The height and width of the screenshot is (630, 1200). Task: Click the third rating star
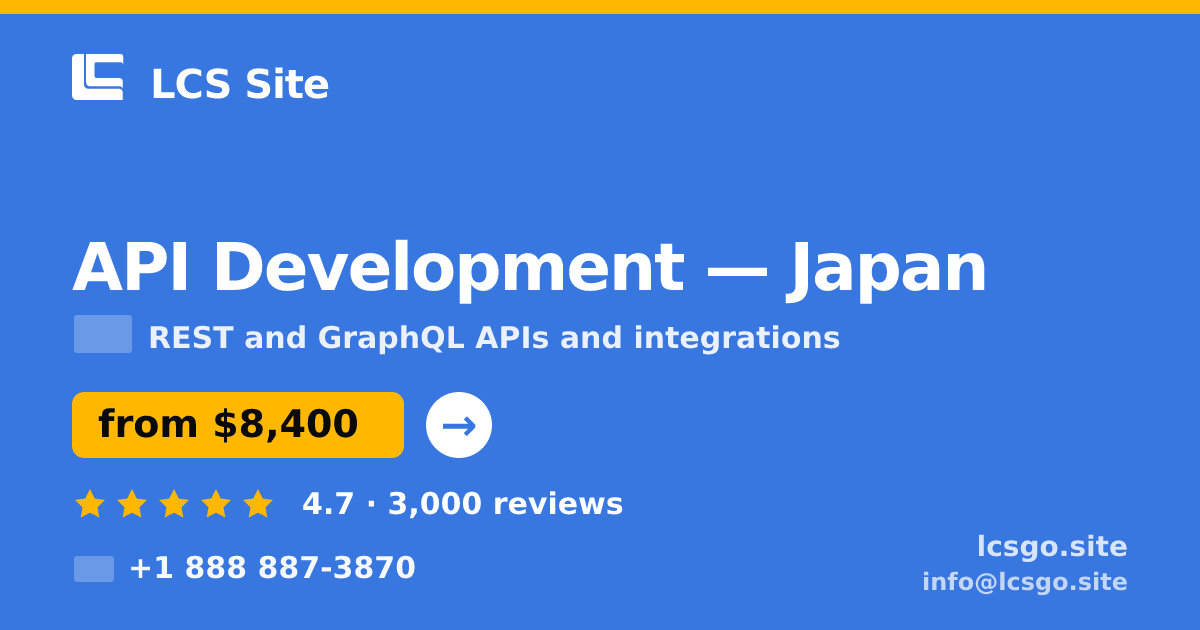[x=174, y=504]
